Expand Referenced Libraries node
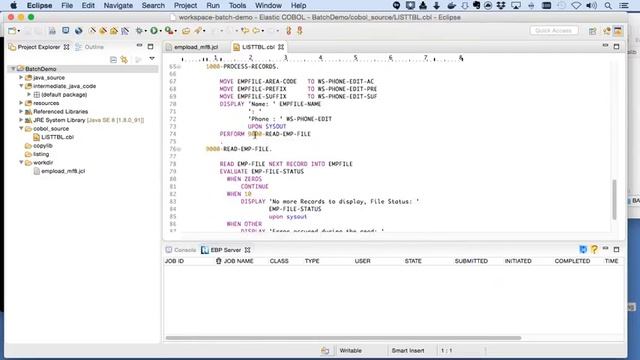 21,111
